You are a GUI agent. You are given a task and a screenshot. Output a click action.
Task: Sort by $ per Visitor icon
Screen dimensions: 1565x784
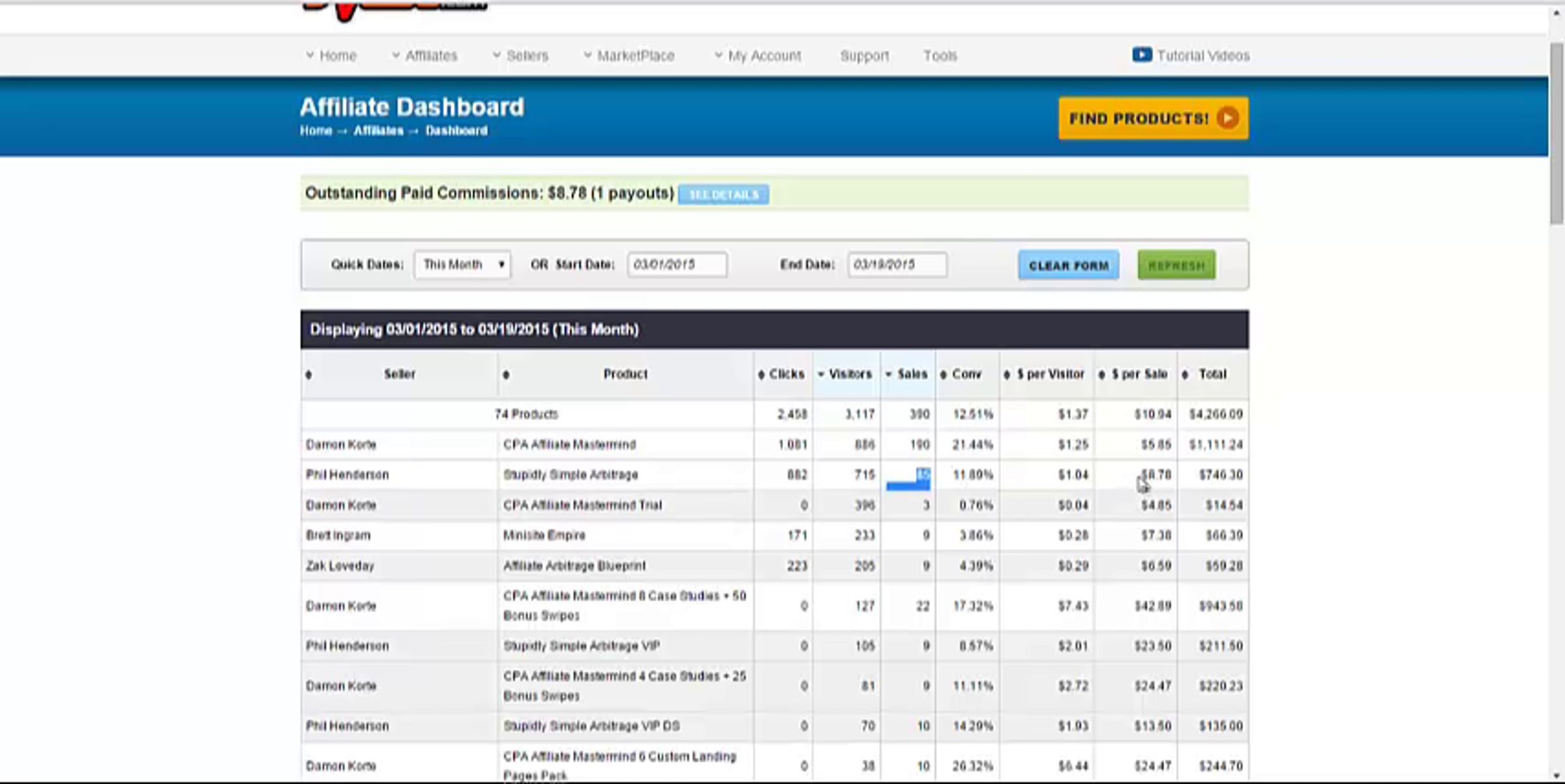click(1007, 375)
